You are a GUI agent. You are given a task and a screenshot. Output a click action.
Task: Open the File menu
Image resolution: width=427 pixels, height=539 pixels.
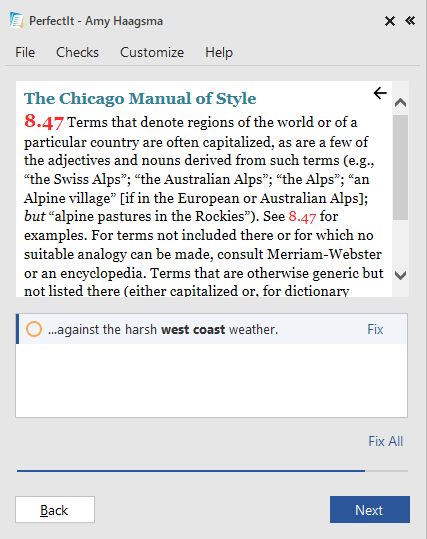point(25,52)
